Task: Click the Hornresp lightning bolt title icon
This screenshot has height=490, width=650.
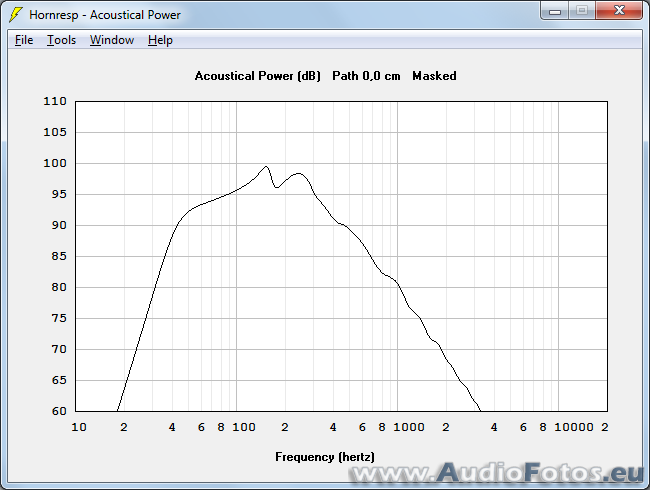Action: pyautogui.click(x=16, y=15)
